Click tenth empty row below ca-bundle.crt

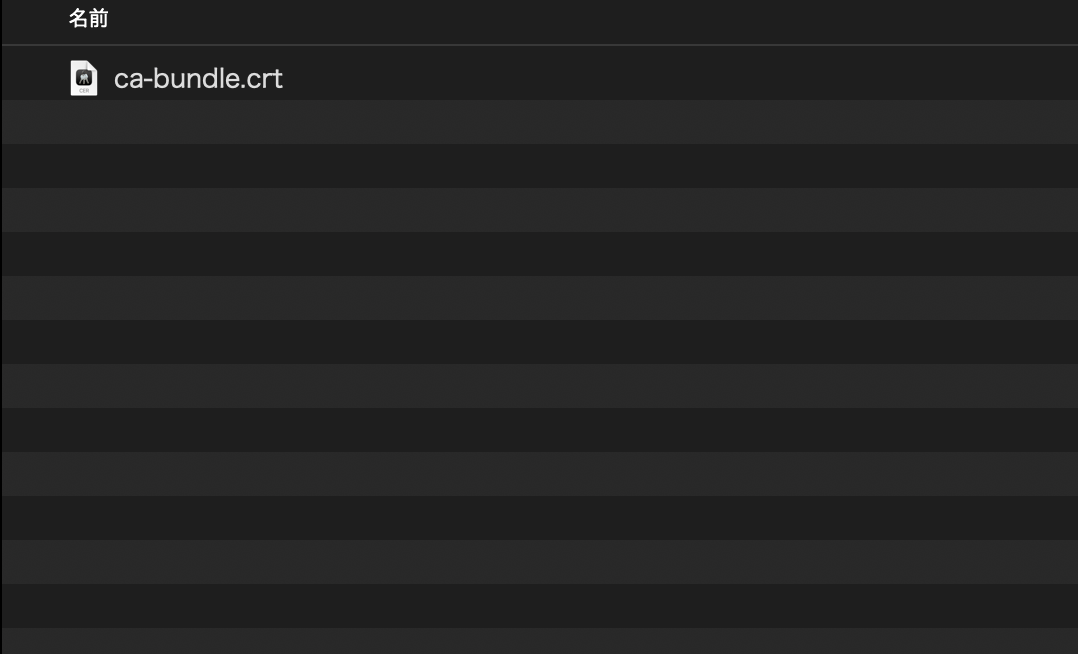click(x=540, y=518)
